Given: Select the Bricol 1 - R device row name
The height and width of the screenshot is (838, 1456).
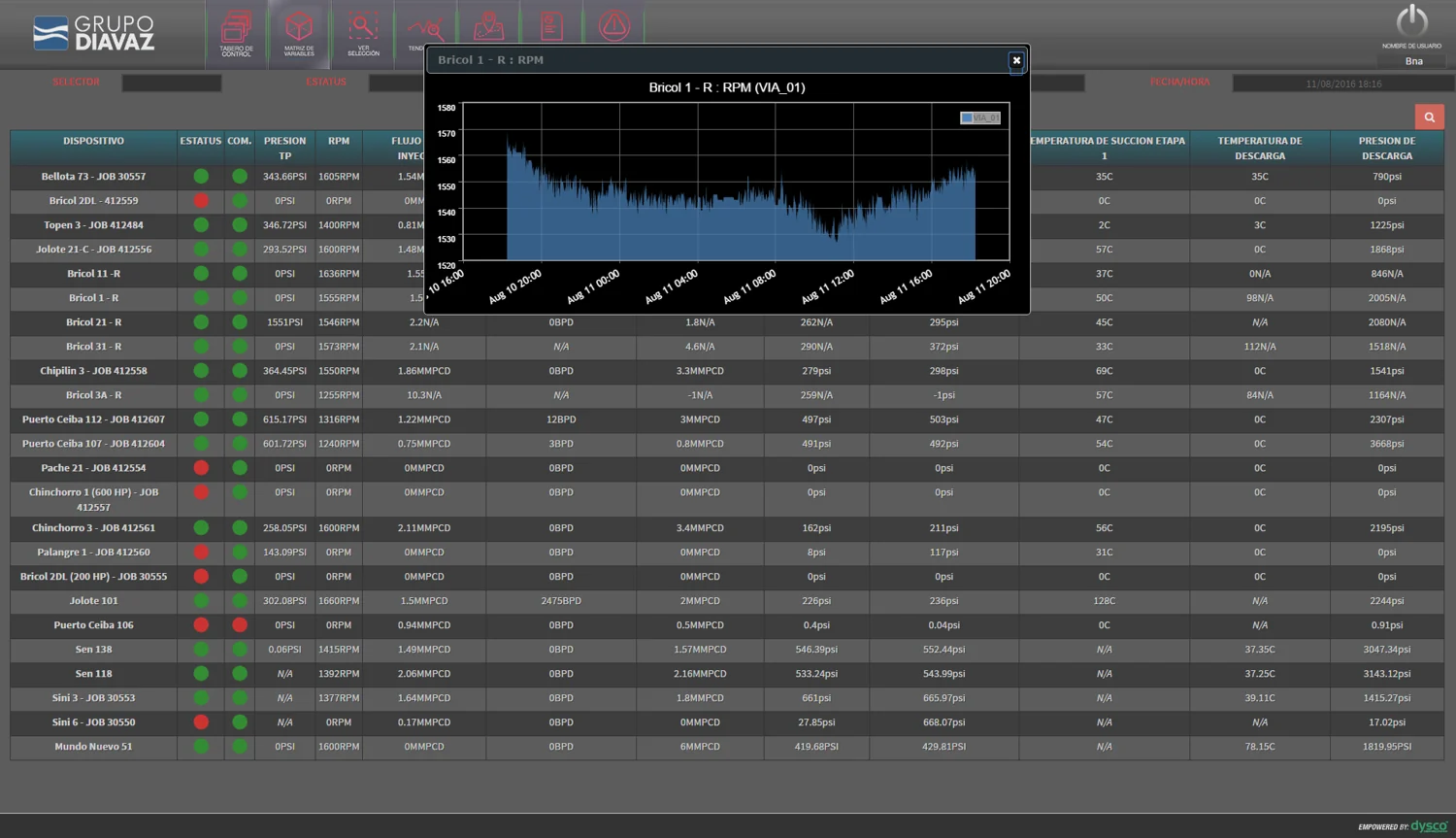Looking at the screenshot, I should (x=93, y=298).
